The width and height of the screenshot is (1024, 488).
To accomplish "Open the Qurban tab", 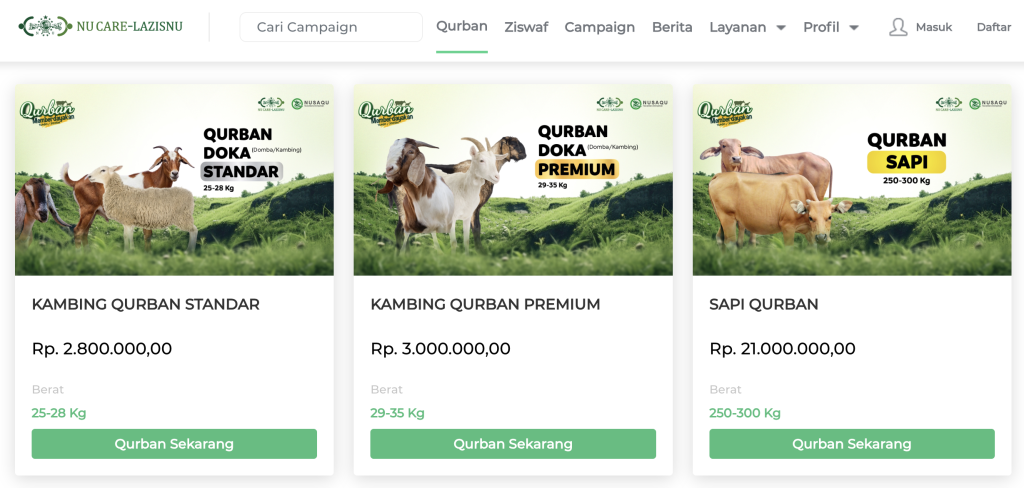I will (462, 26).
